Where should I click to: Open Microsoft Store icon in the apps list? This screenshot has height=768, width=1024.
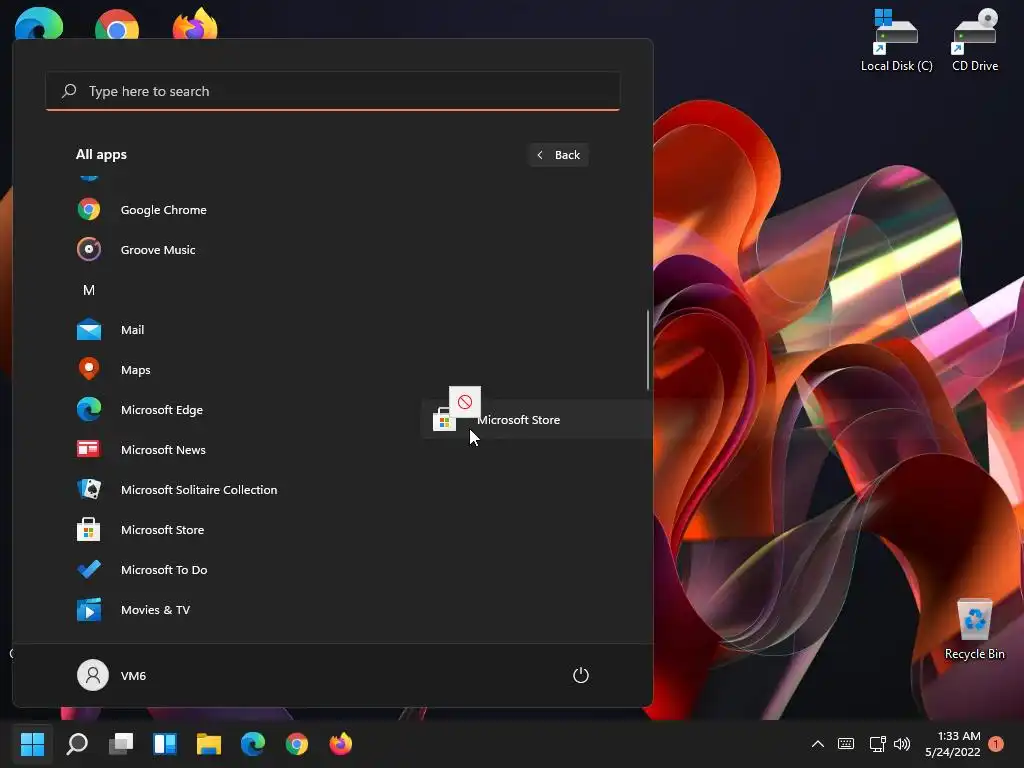click(x=89, y=530)
